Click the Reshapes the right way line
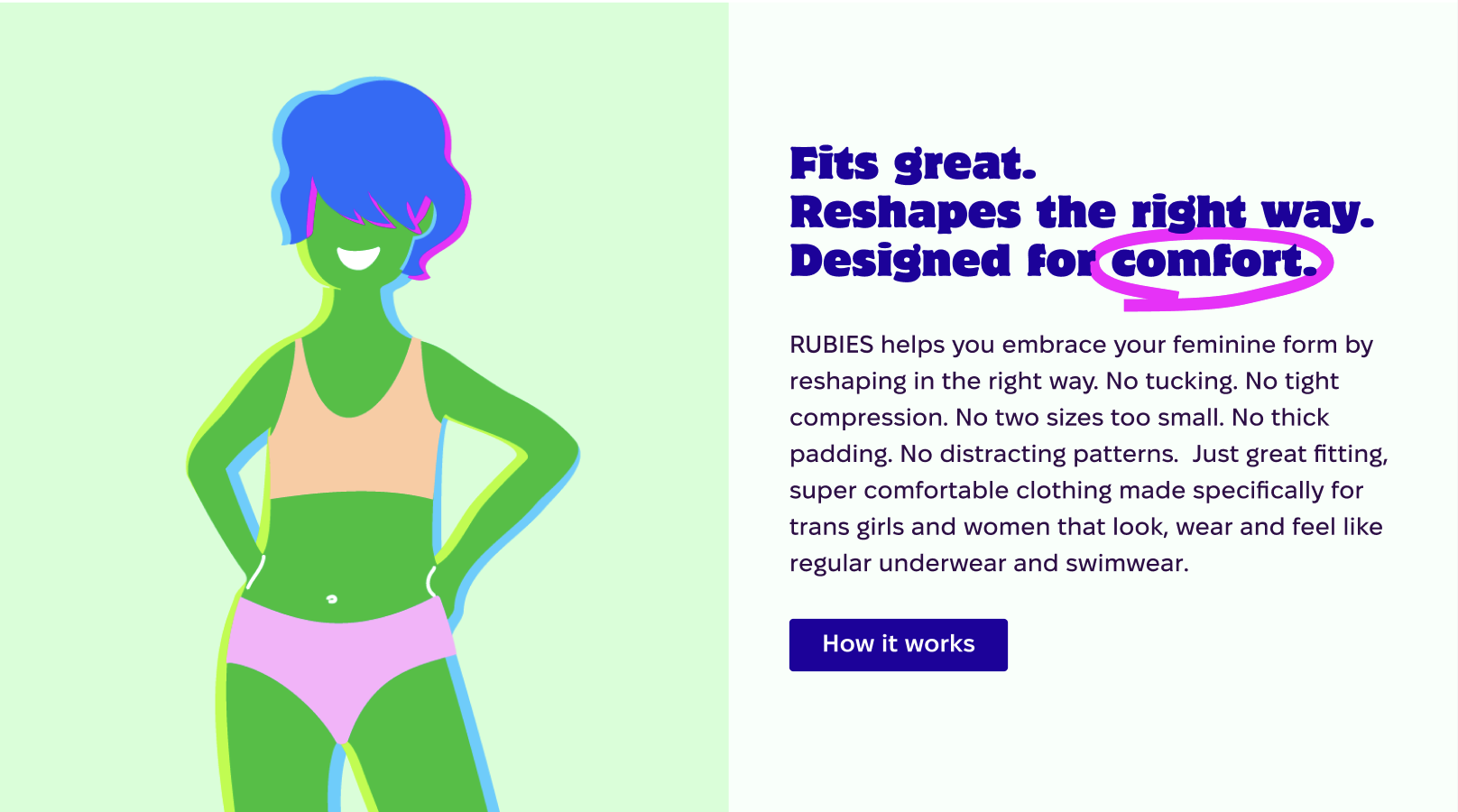Viewport: 1458px width, 812px height. pos(1082,213)
